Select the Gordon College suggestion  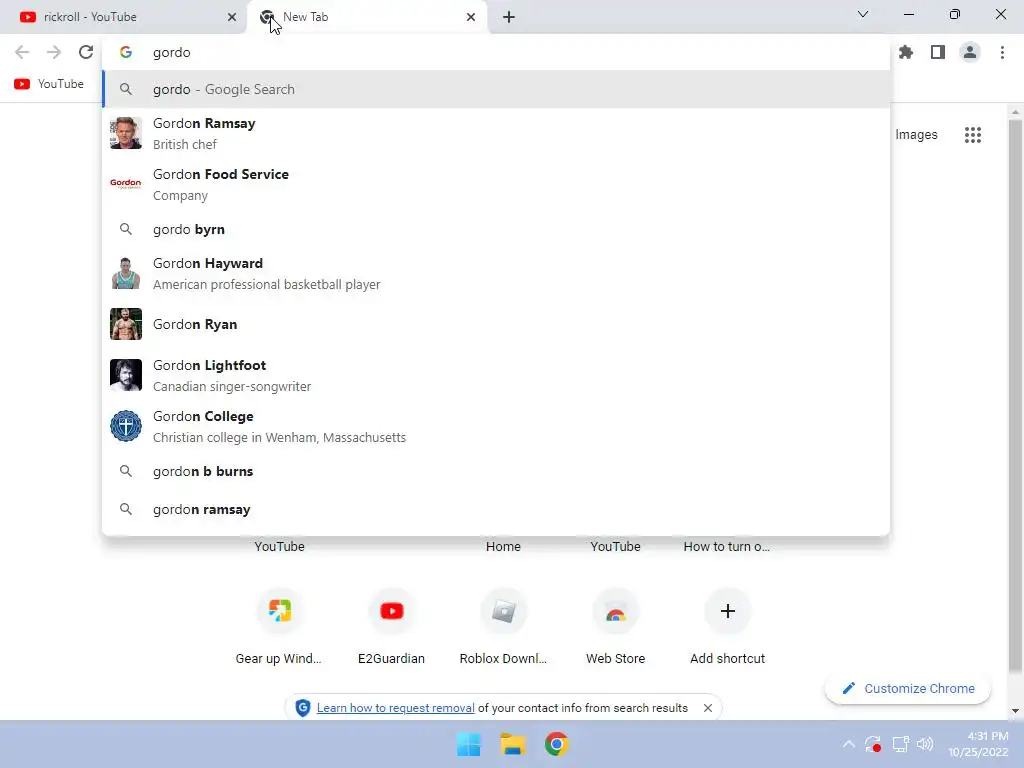[496, 426]
